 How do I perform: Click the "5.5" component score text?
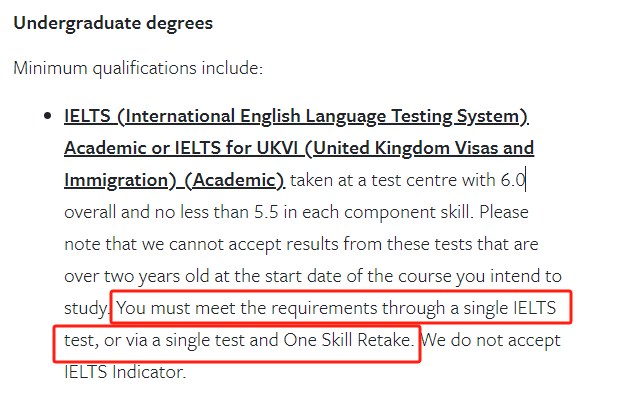pos(266,212)
